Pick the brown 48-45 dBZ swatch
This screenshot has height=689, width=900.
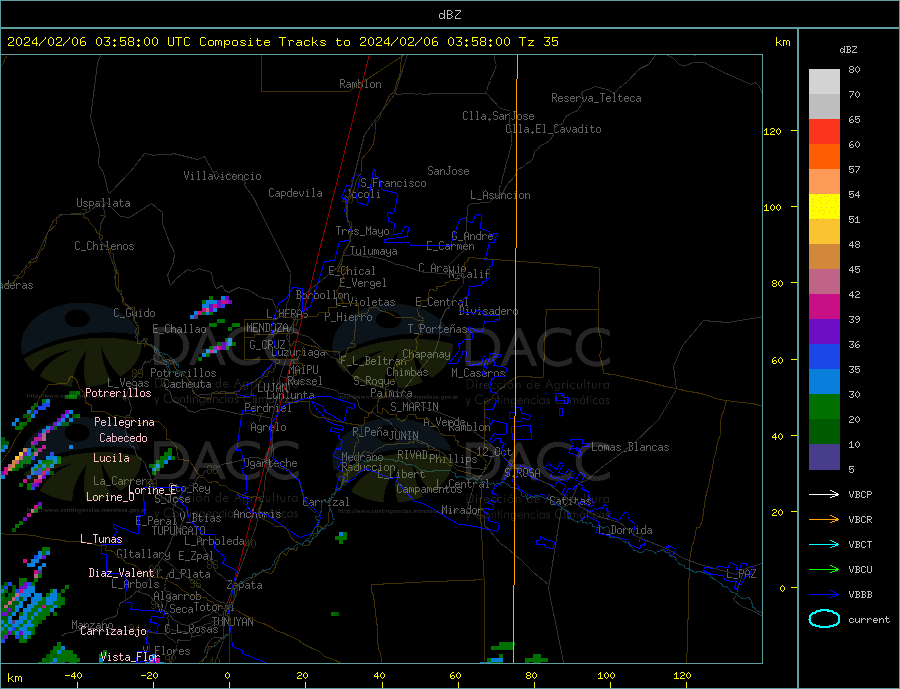pyautogui.click(x=824, y=257)
